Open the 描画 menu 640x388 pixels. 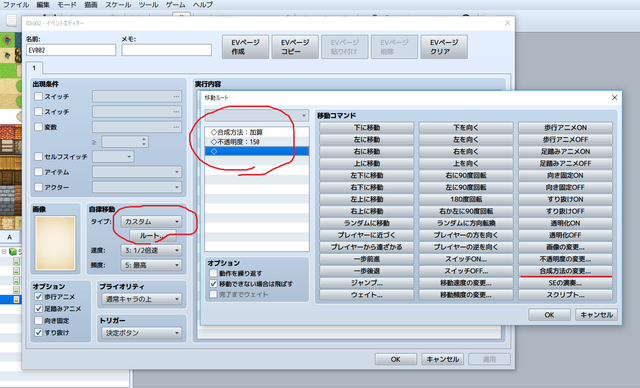(x=91, y=5)
